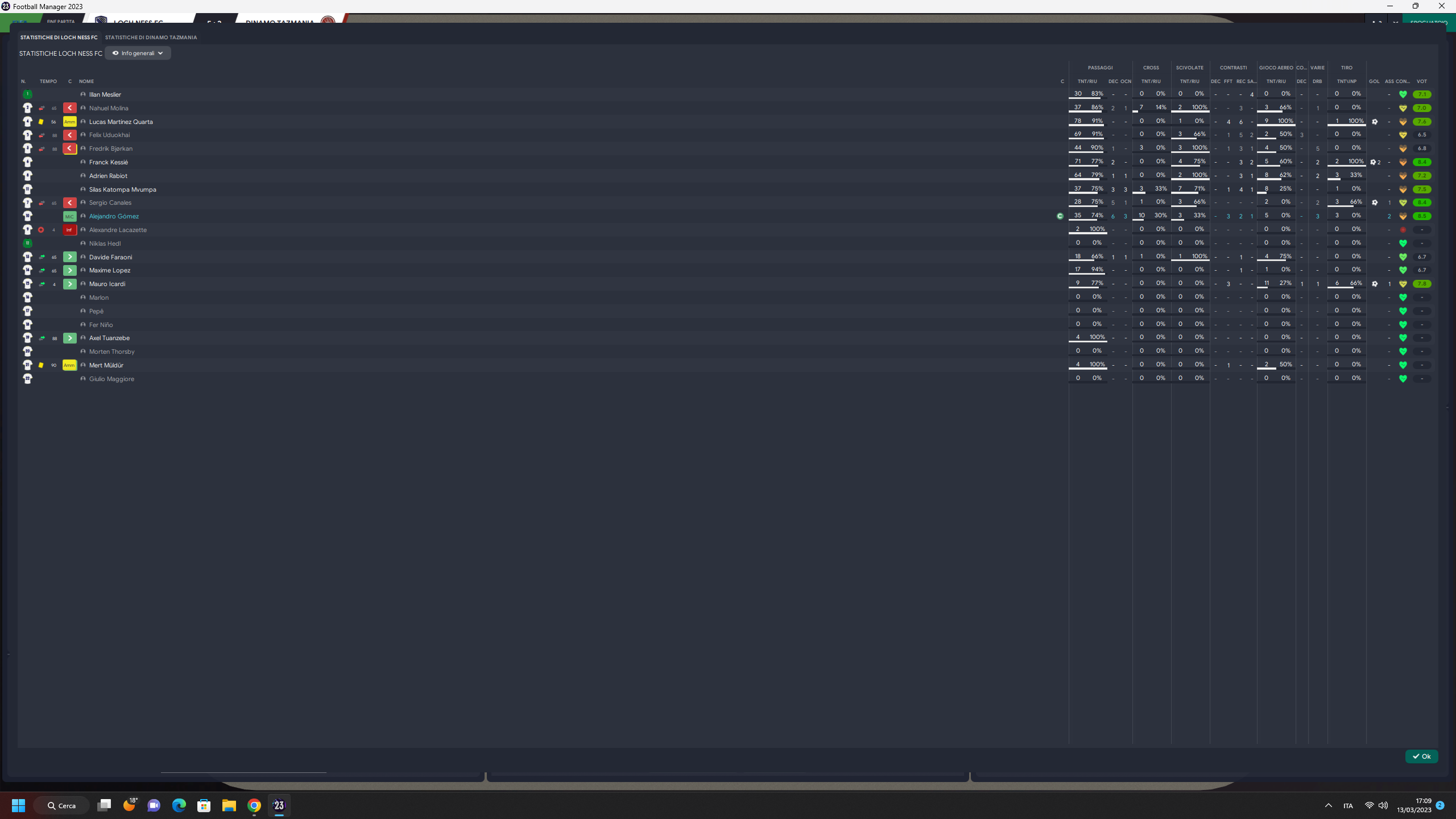Open Illan Meslier's player profile link
The height and width of the screenshot is (819, 1456).
click(105, 94)
